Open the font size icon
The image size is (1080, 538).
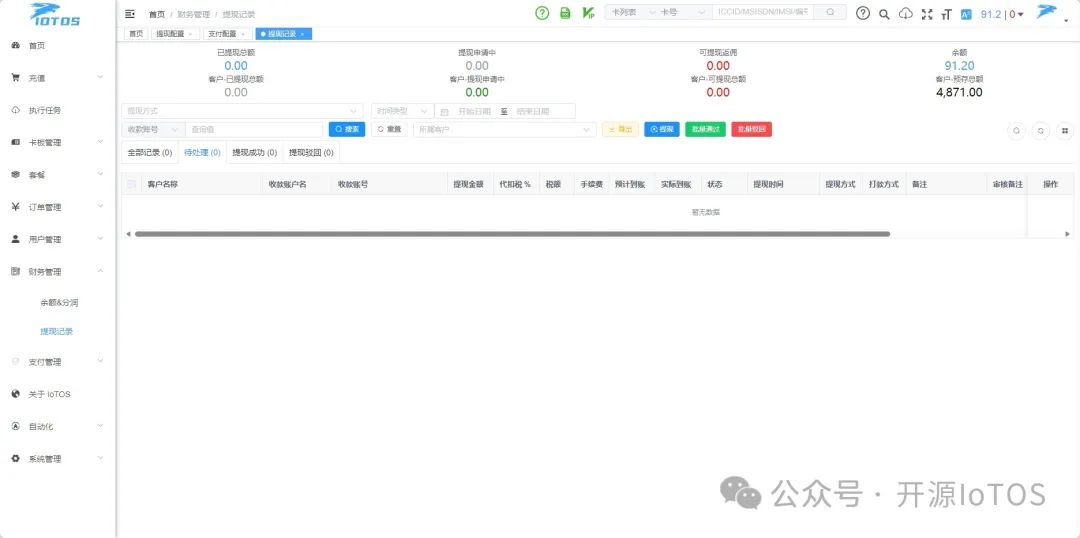coord(946,14)
